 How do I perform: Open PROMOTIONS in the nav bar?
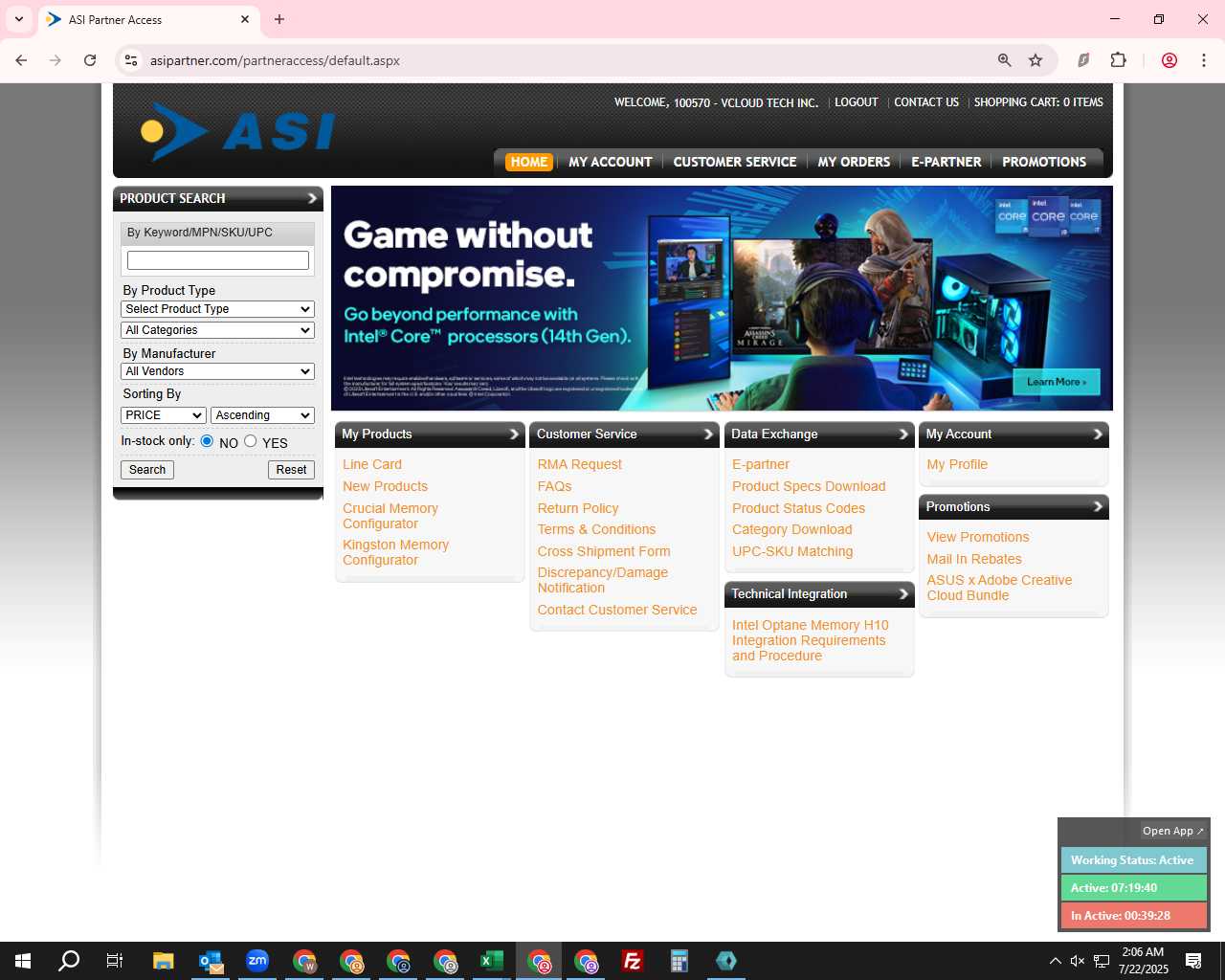(x=1044, y=162)
